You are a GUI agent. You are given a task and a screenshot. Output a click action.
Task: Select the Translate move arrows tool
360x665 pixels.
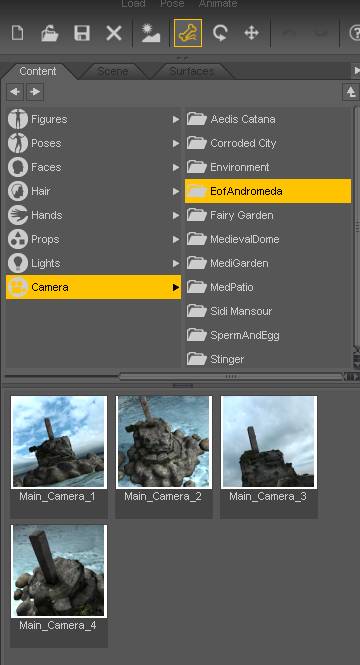[251, 33]
